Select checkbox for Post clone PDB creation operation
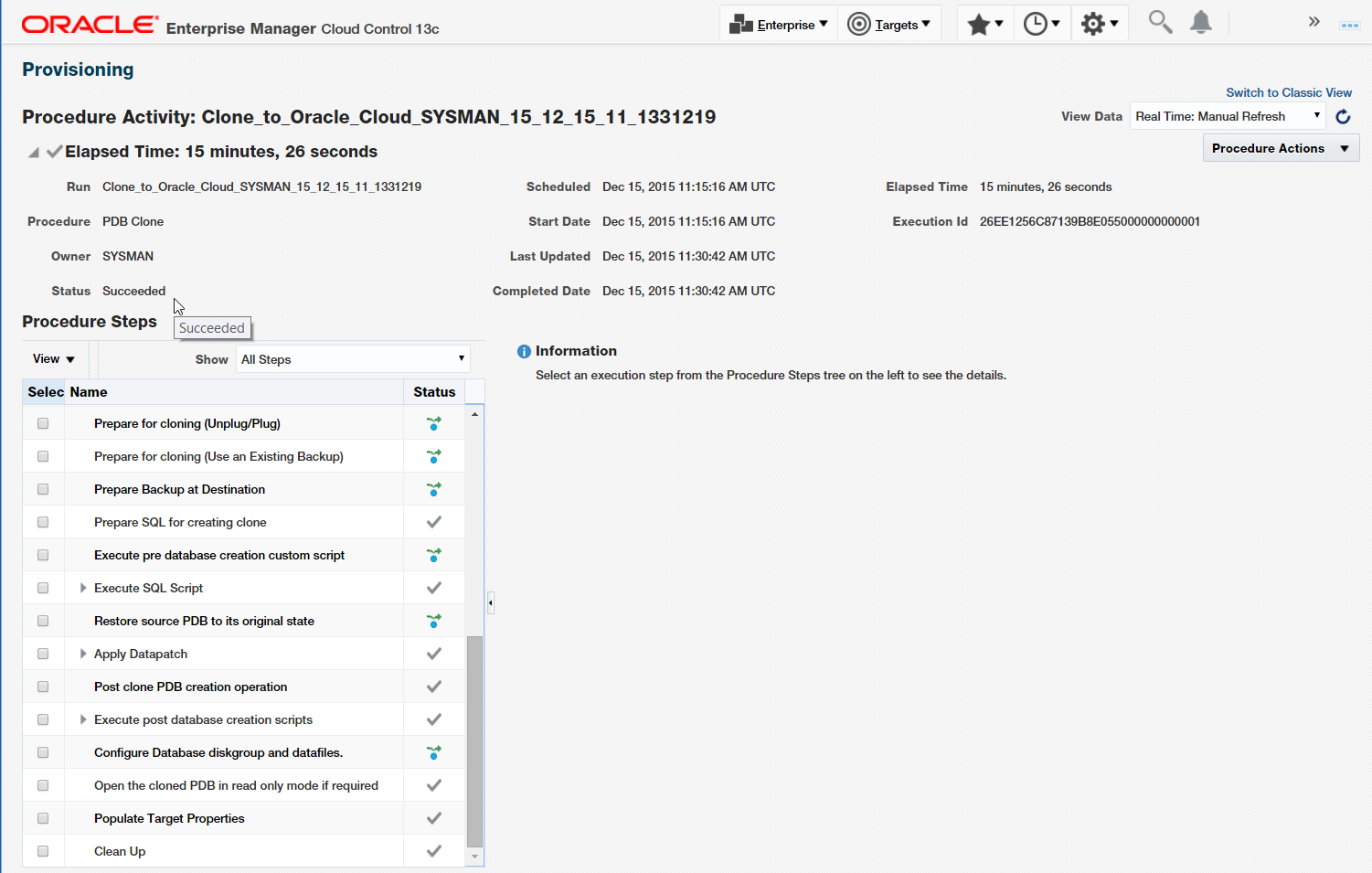 pyautogui.click(x=43, y=687)
